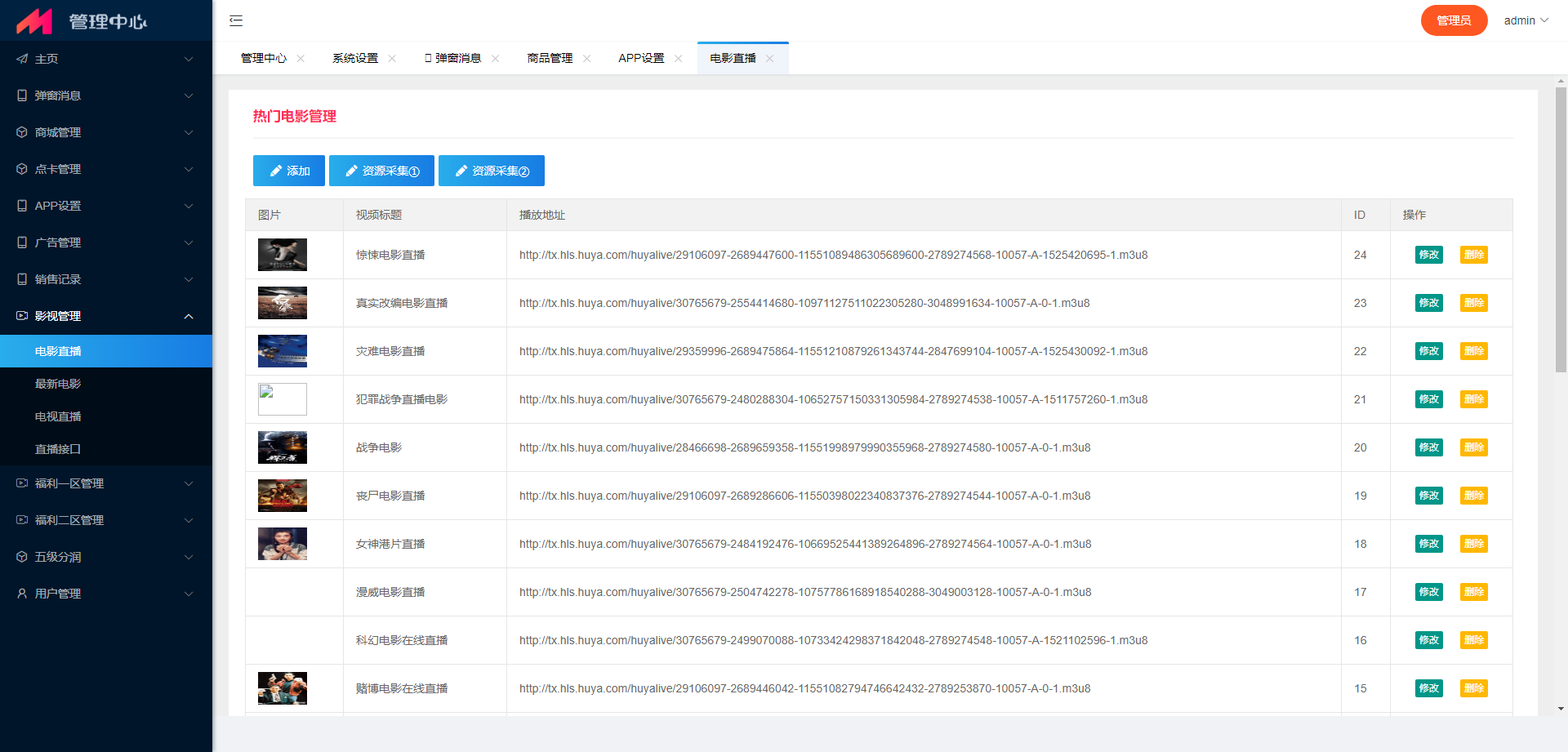Click the red M logo icon
Screen dimensions: 1568x752
click(34, 21)
